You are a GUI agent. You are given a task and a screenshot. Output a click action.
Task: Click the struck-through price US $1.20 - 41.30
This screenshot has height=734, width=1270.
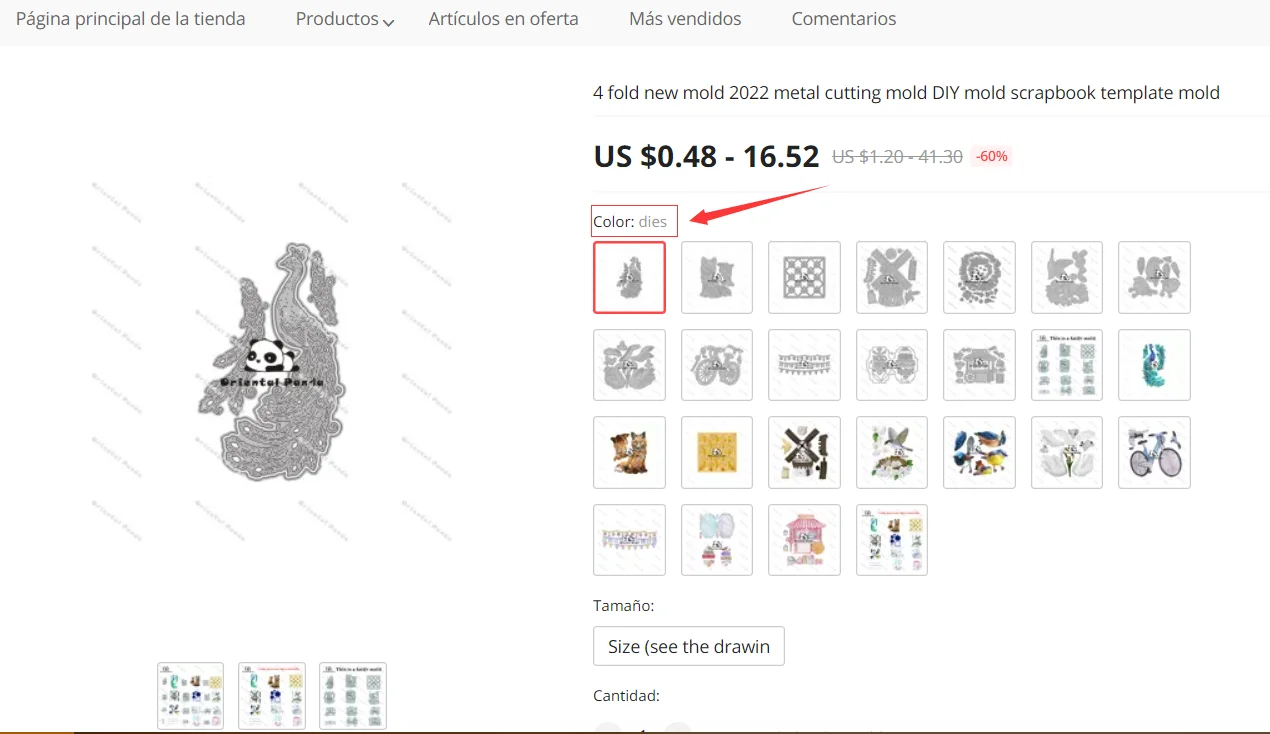[x=897, y=157]
